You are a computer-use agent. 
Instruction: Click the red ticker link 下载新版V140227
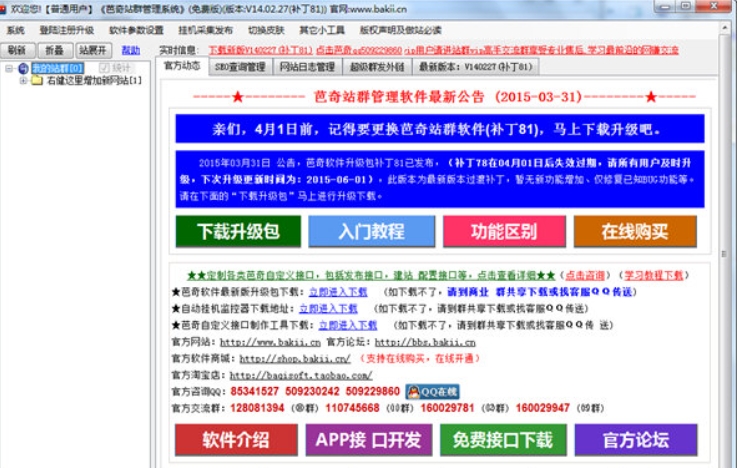coord(260,50)
